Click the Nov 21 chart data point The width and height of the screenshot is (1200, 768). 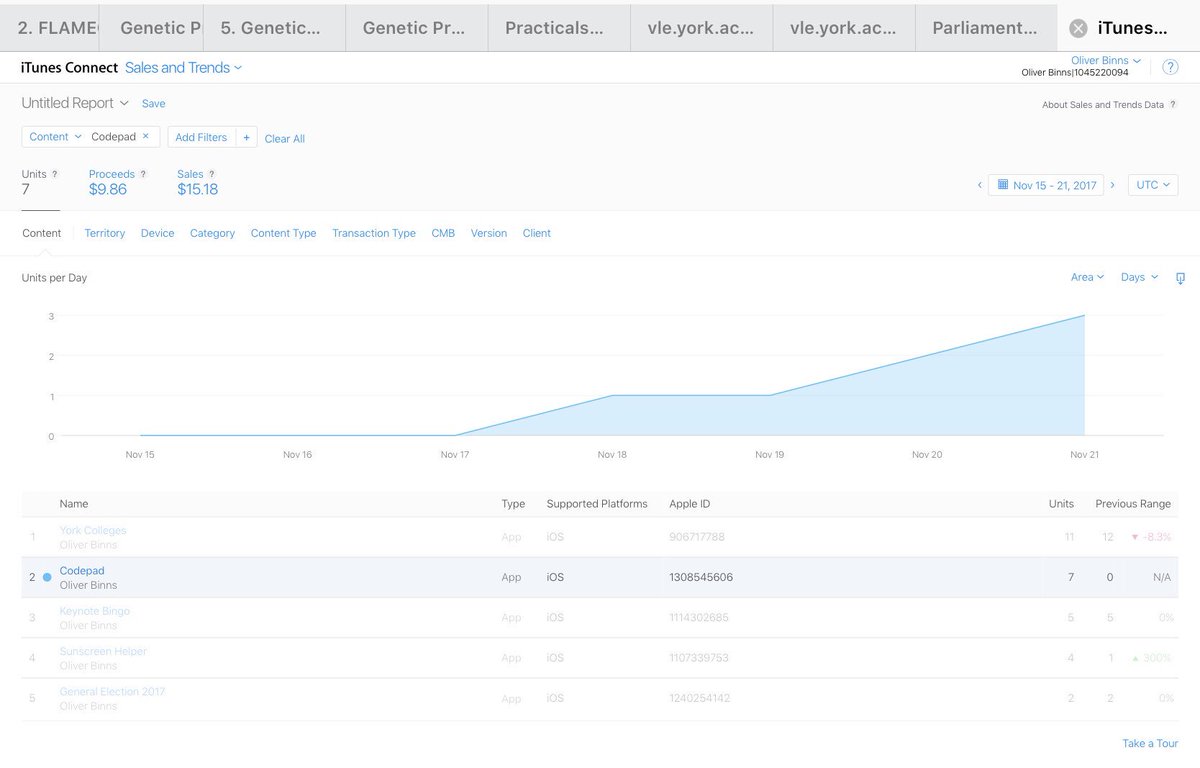click(1085, 316)
